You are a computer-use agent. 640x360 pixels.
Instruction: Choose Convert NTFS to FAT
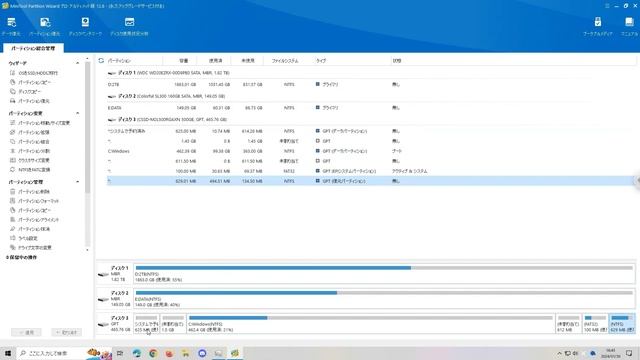34,170
